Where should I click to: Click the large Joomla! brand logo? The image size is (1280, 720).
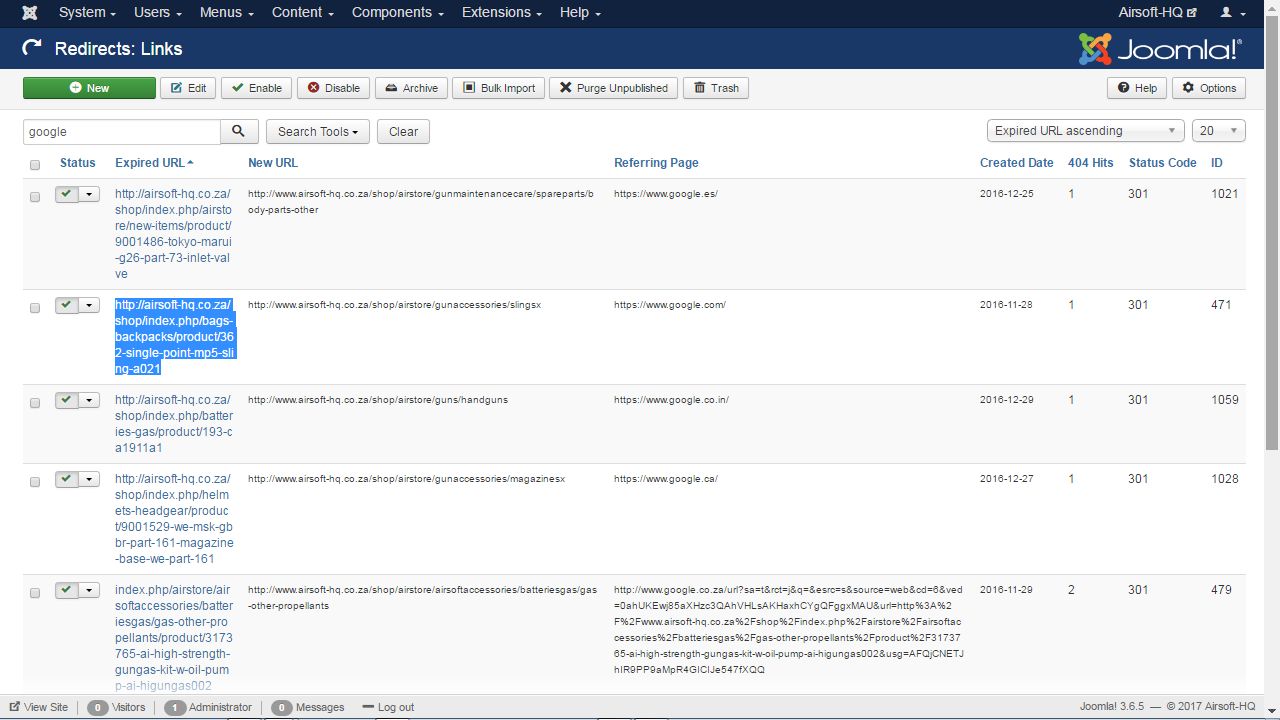(x=1160, y=49)
